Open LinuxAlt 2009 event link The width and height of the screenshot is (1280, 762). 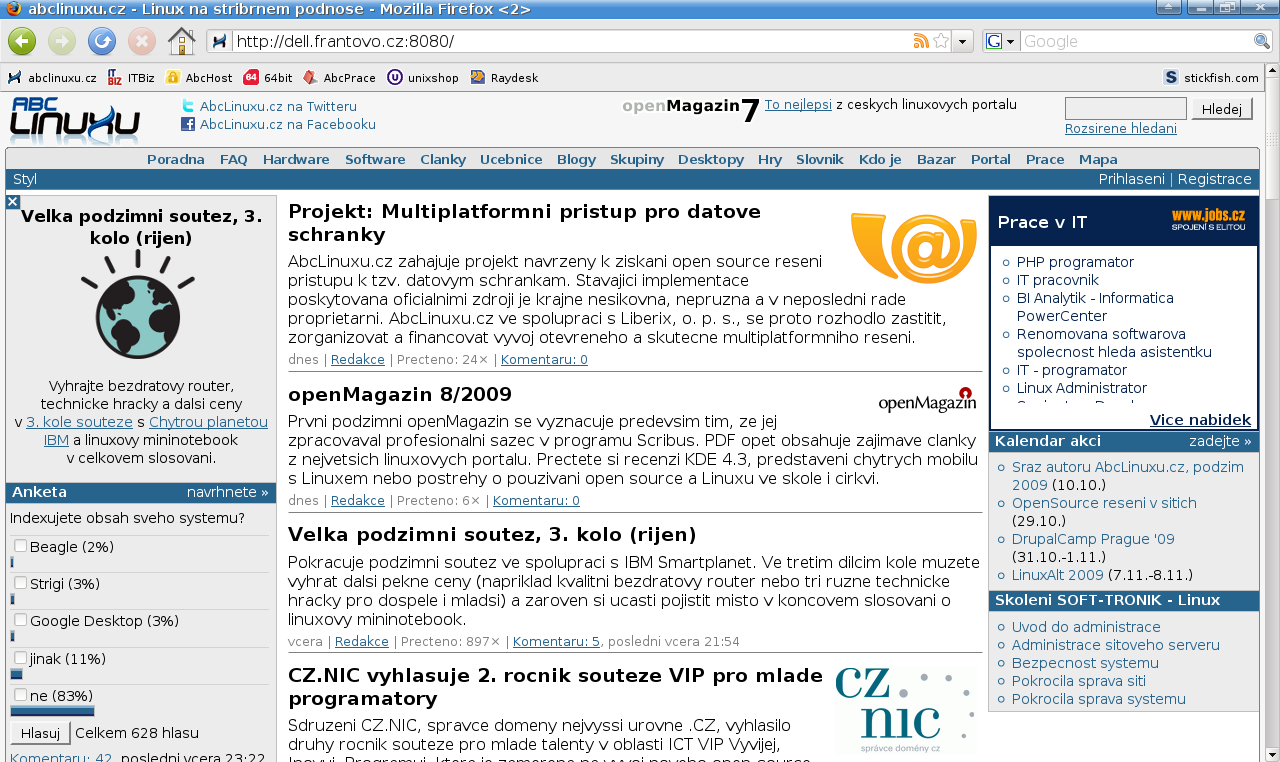coord(1057,575)
